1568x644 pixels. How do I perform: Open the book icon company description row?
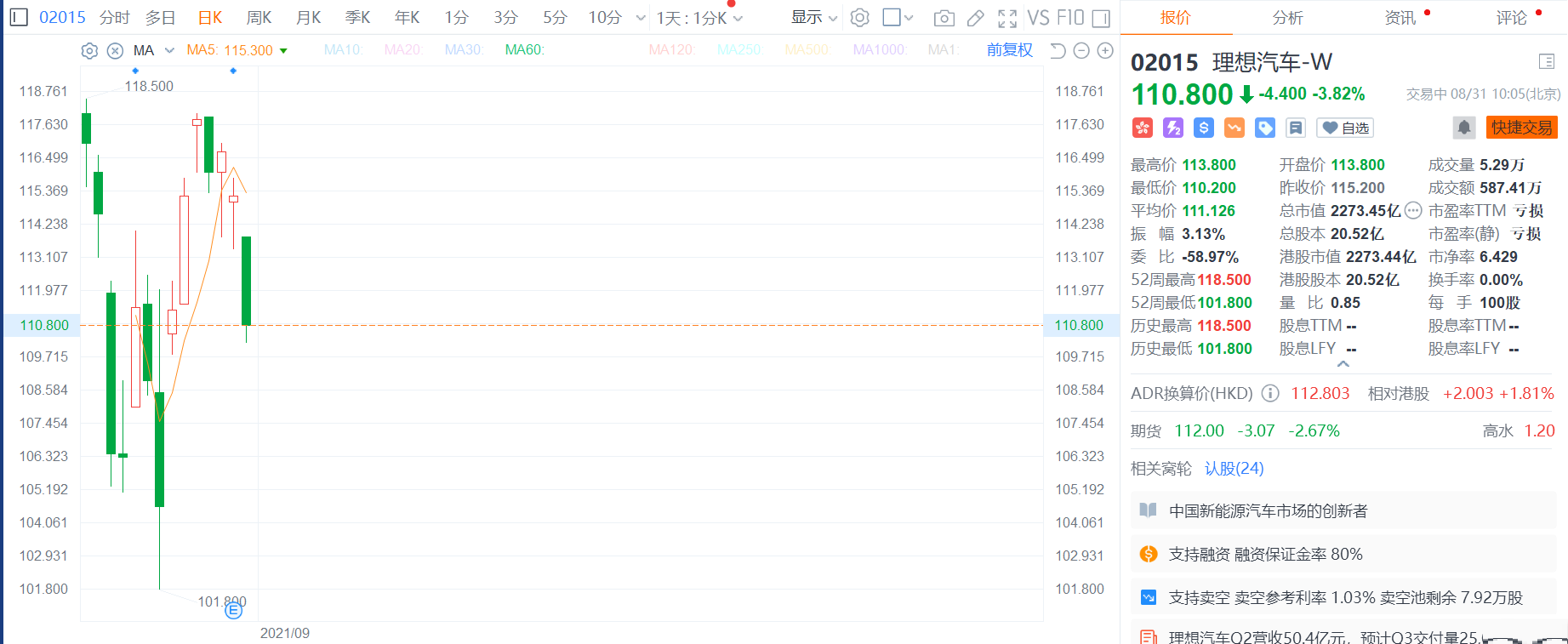(x=1344, y=510)
